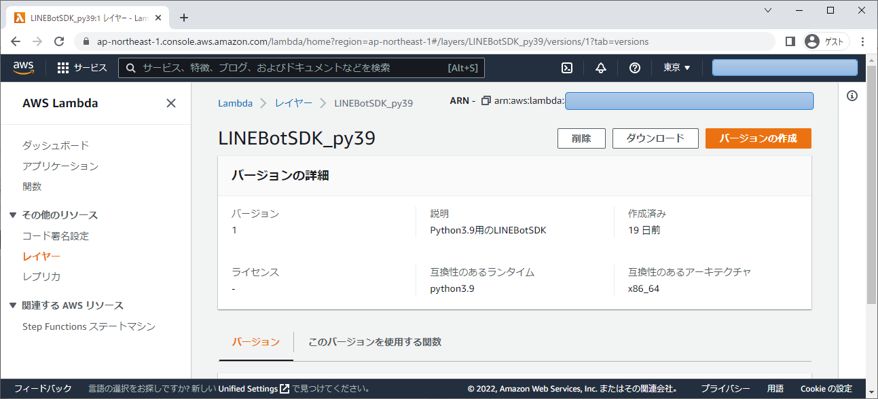The width and height of the screenshot is (878, 399).
Task: Select the 19 日前 created value
Action: click(644, 230)
